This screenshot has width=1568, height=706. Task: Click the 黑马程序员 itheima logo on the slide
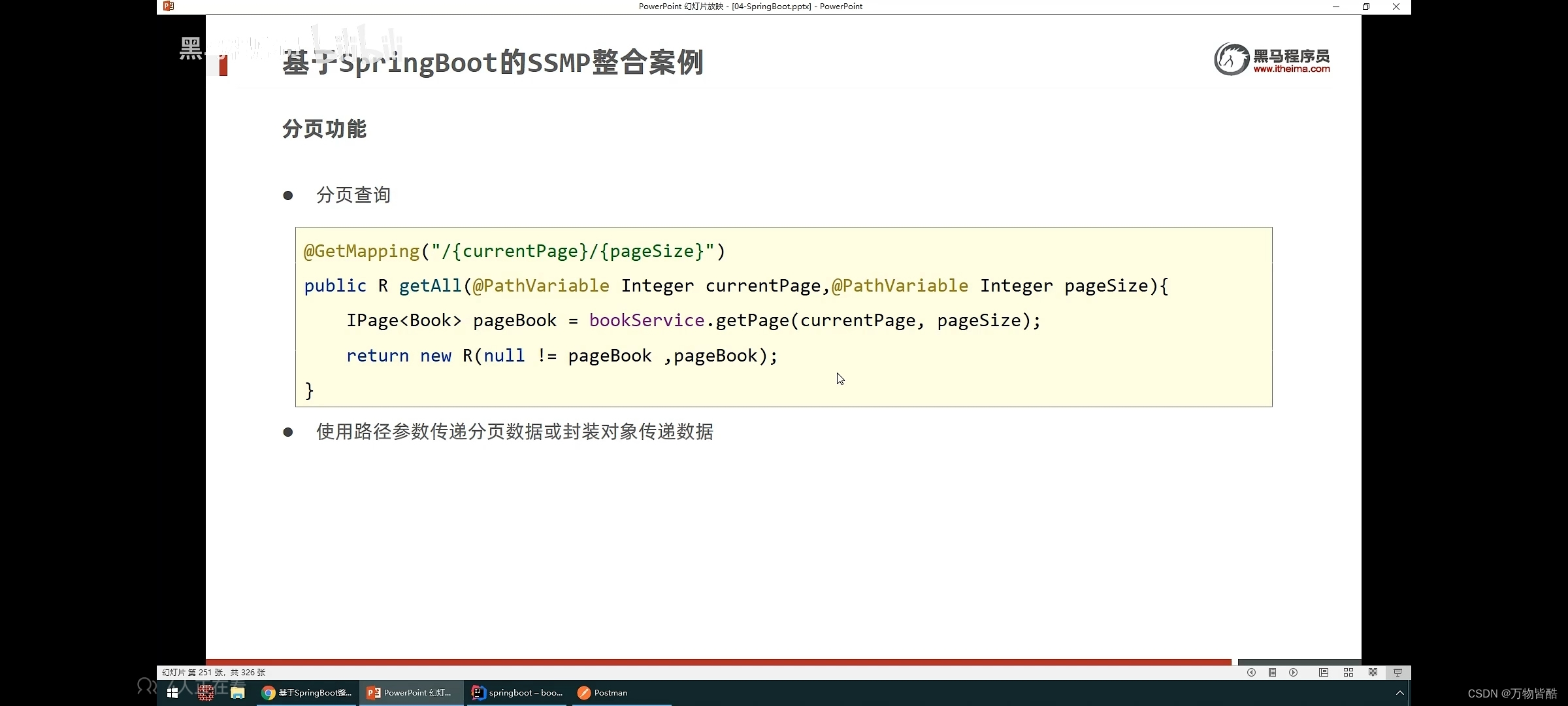(1272, 59)
